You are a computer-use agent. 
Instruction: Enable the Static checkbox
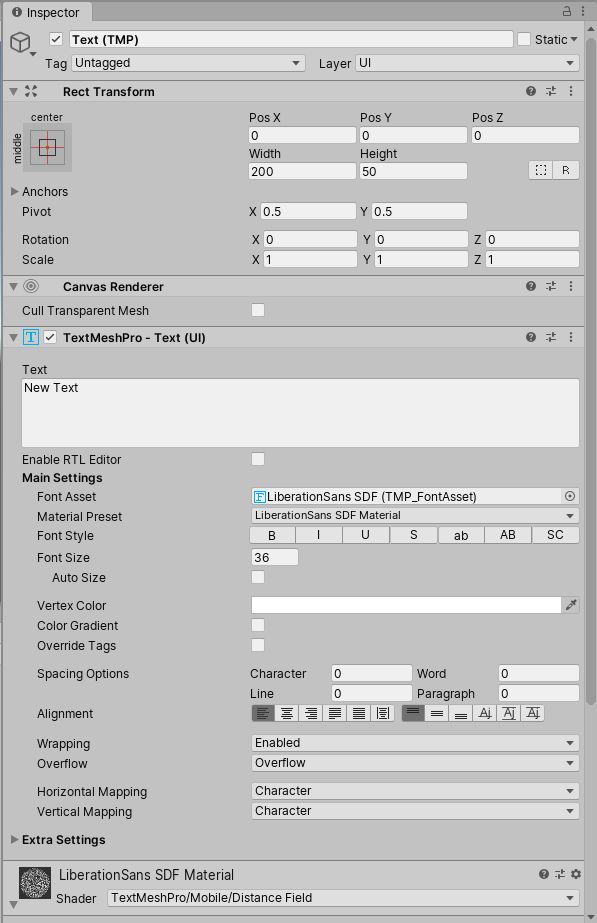click(524, 39)
